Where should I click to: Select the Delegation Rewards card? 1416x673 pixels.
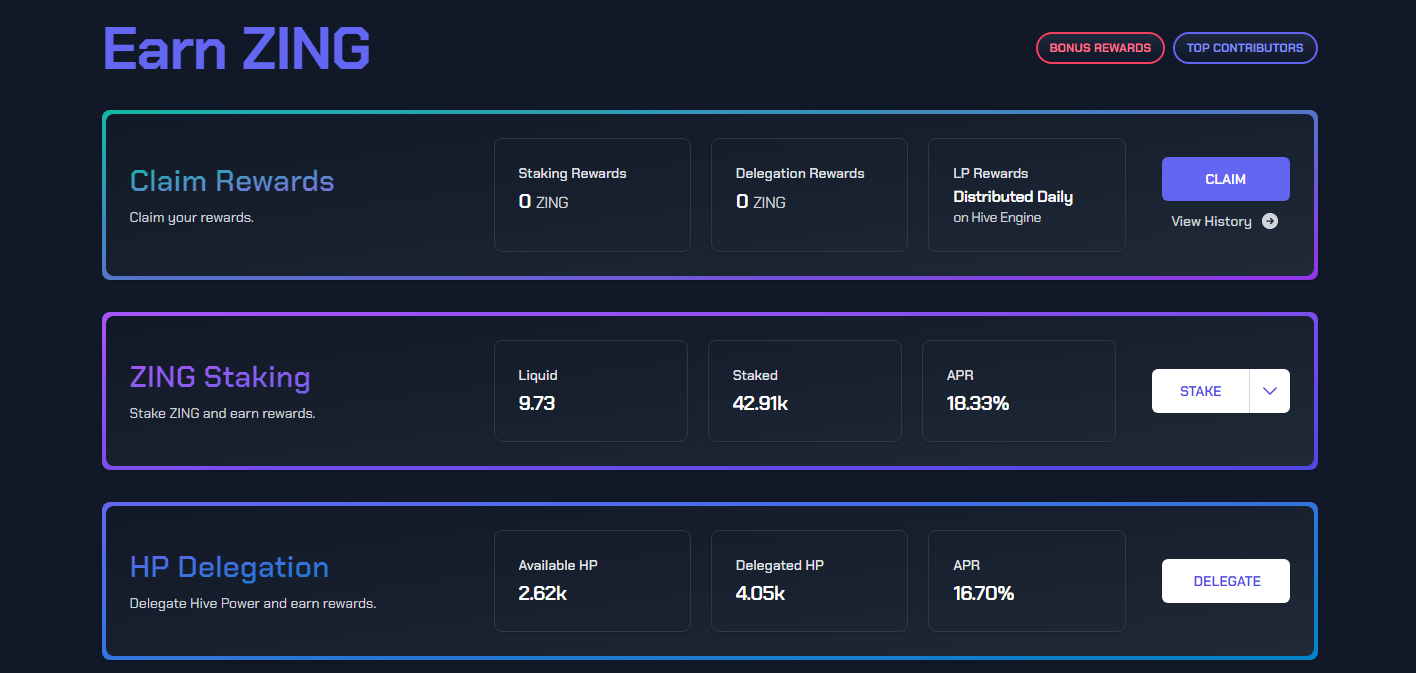810,195
